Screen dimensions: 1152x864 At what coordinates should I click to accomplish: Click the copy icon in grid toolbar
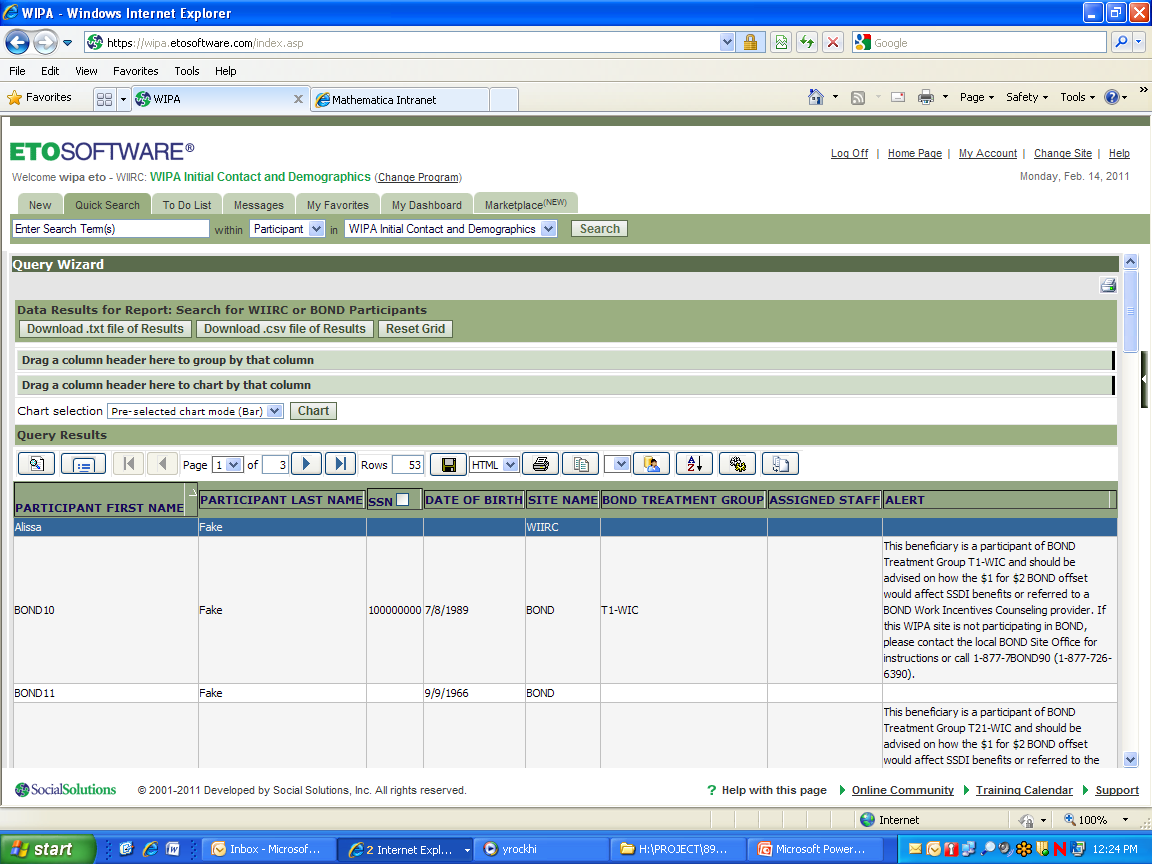tap(580, 464)
